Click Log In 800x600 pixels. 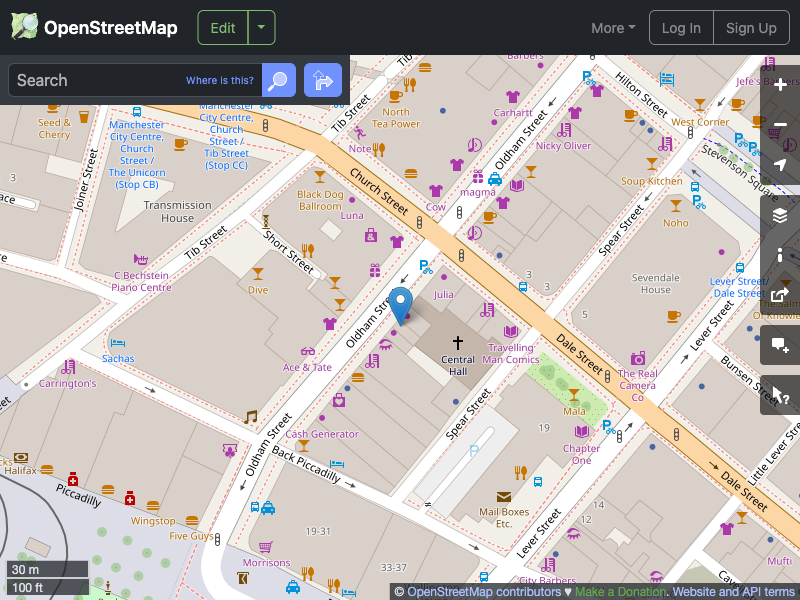click(681, 28)
